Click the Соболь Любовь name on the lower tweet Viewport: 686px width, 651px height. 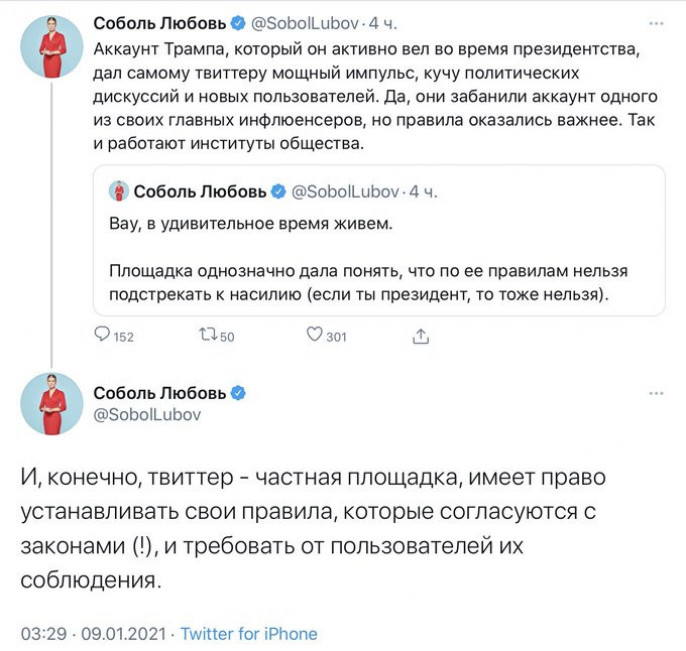(x=160, y=392)
